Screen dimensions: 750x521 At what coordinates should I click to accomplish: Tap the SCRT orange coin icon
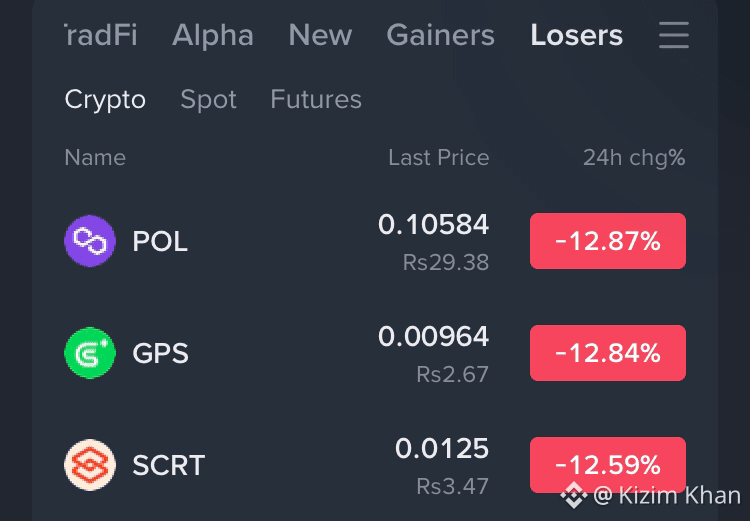(x=90, y=465)
